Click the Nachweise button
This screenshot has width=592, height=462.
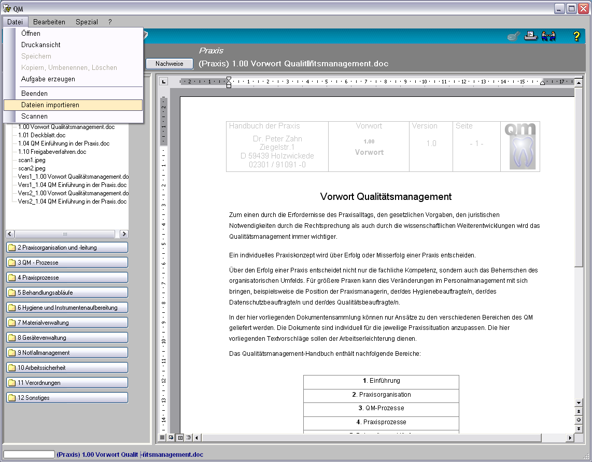pyautogui.click(x=169, y=64)
